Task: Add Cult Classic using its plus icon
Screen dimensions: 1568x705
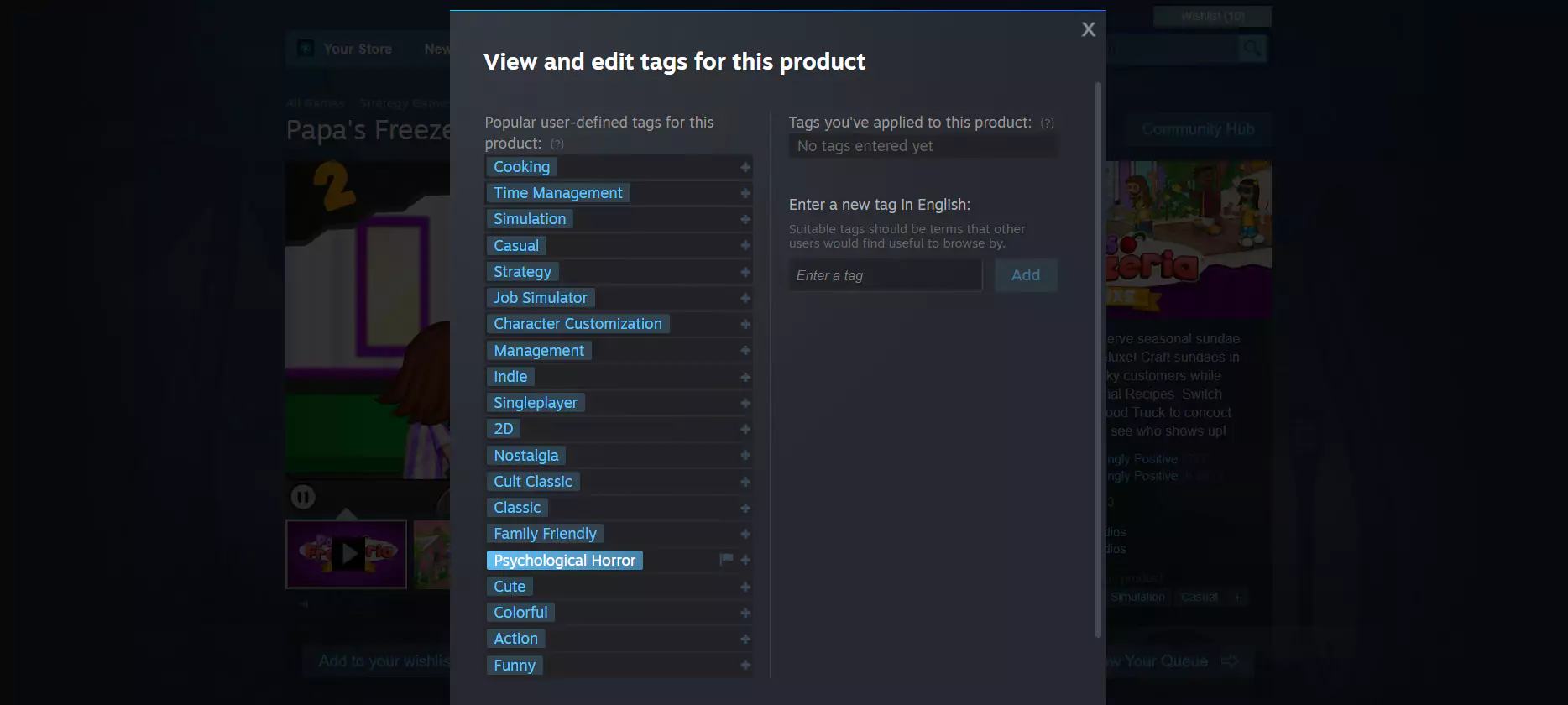Action: click(x=745, y=482)
